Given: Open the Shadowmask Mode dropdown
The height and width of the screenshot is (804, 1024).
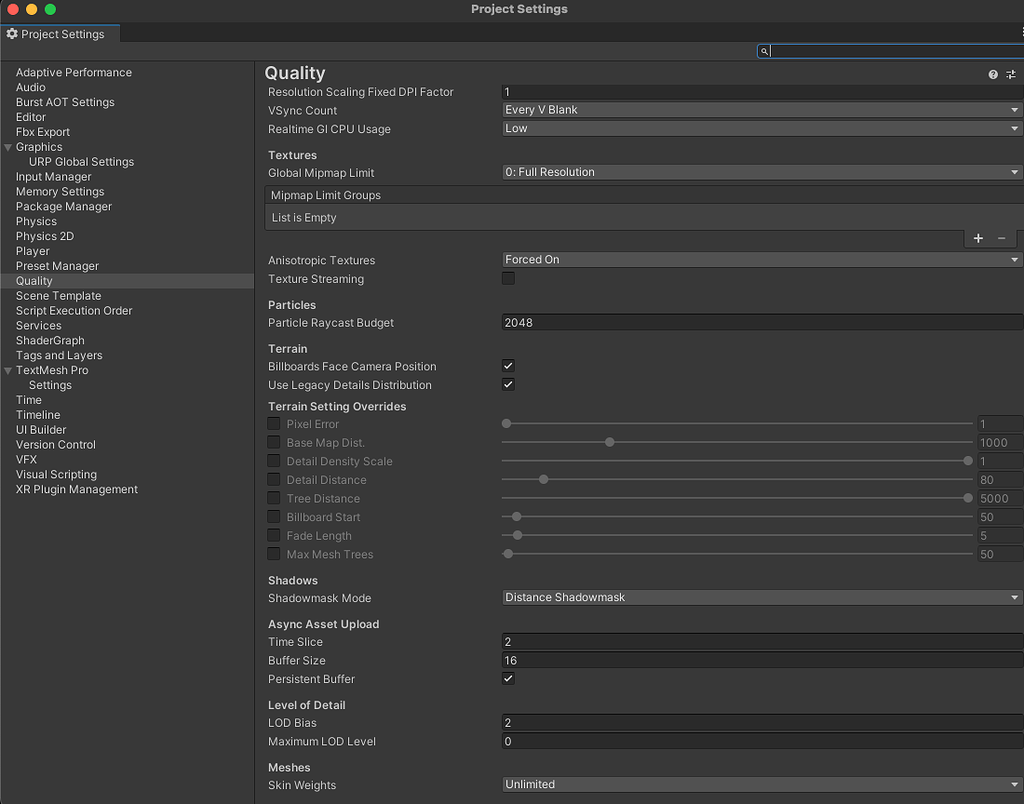Looking at the screenshot, I should click(x=762, y=598).
